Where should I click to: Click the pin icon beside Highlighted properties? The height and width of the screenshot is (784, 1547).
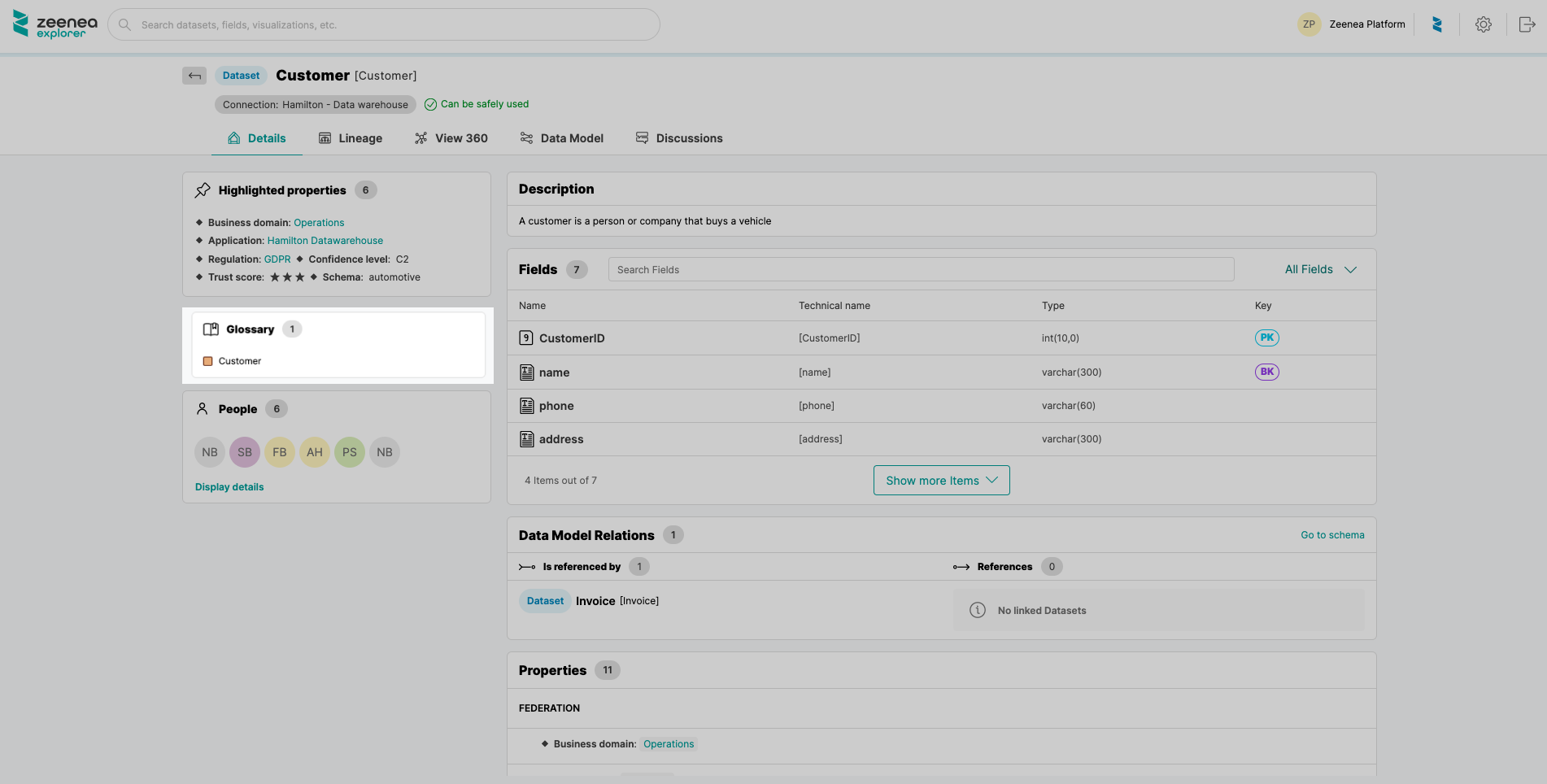pos(203,190)
